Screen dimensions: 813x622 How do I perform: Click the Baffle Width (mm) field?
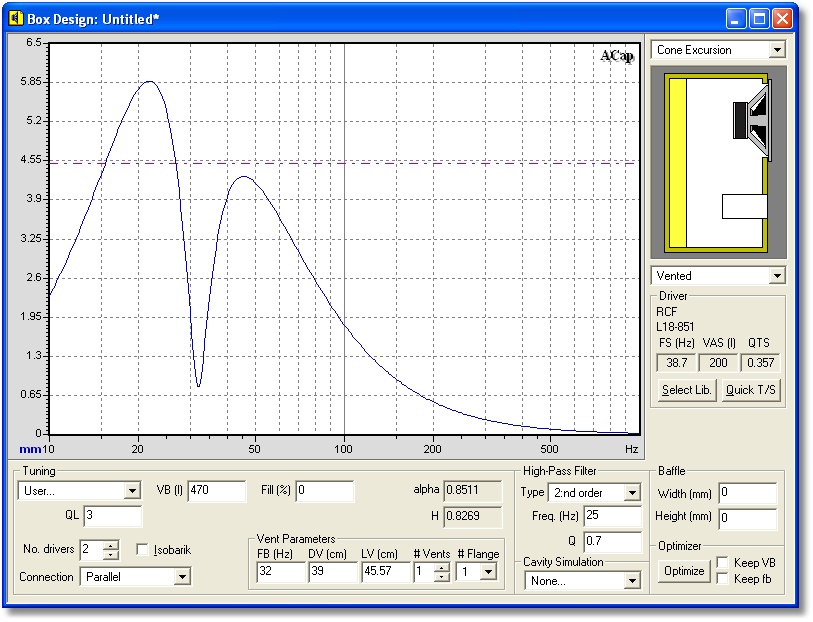(x=748, y=493)
